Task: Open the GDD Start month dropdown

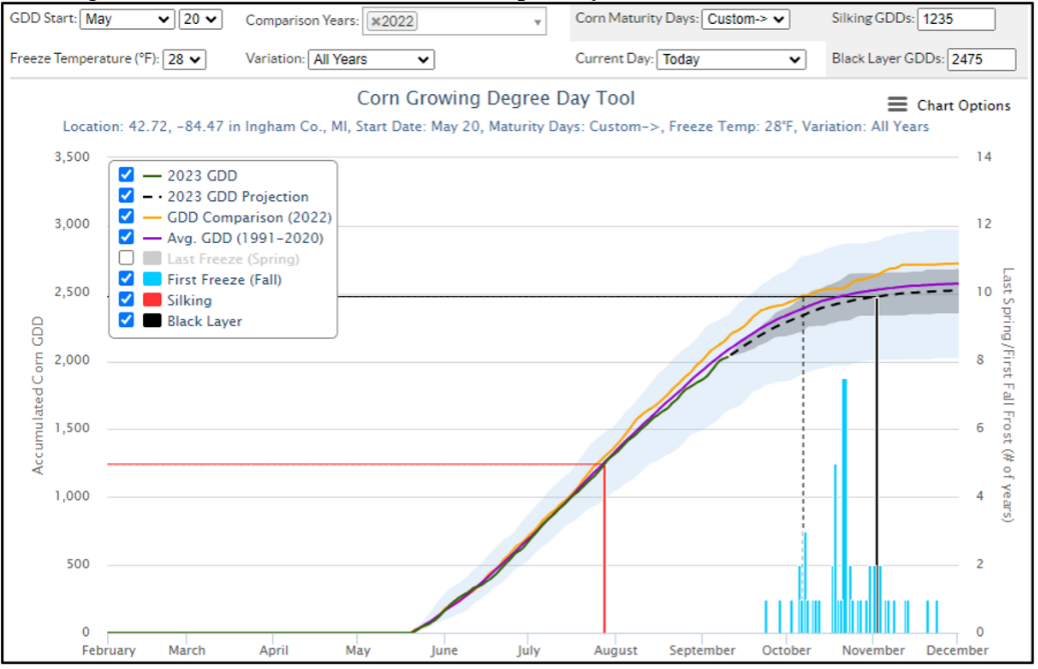Action: pos(126,18)
